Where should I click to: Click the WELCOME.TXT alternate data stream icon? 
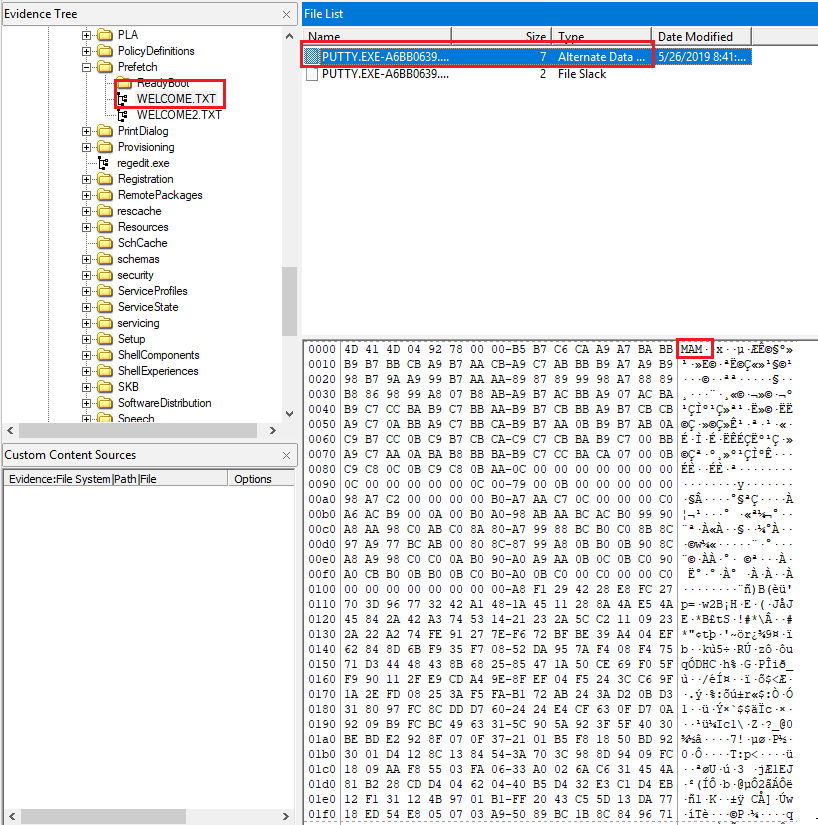click(124, 99)
